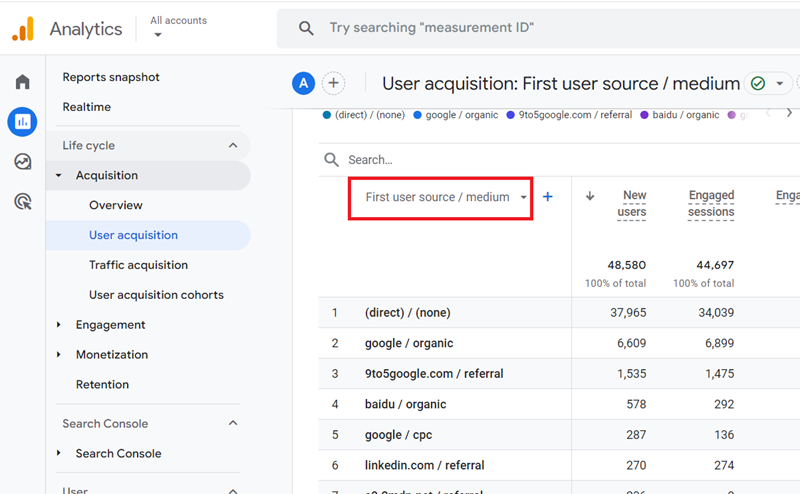Toggle baidu / organic legend dot
The width and height of the screenshot is (800, 494).
tap(644, 115)
